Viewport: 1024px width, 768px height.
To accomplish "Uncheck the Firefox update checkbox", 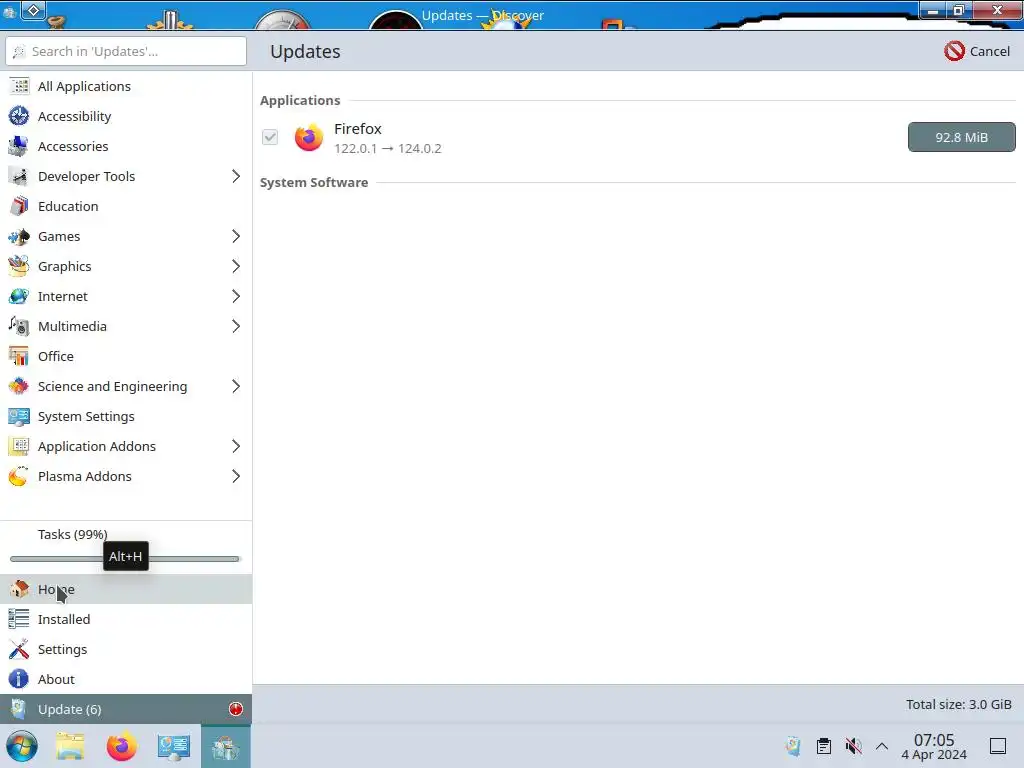I will [x=270, y=137].
